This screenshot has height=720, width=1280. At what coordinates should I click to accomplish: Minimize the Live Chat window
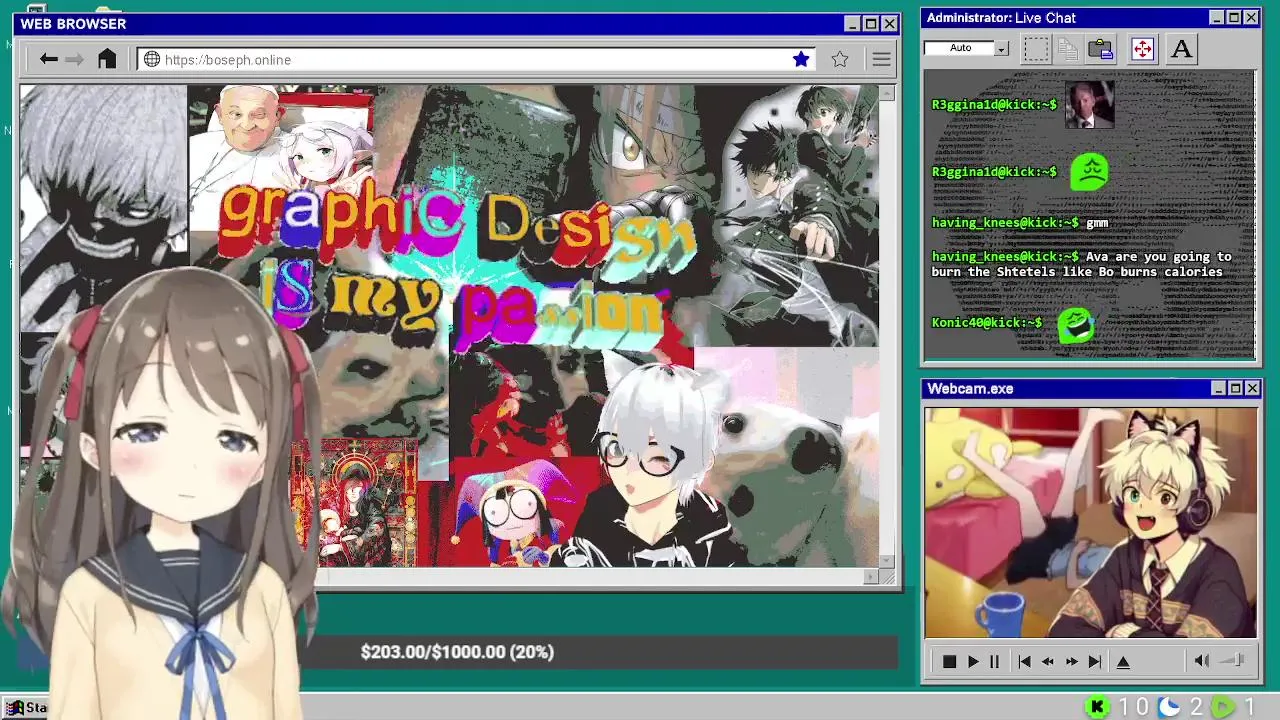1217,18
